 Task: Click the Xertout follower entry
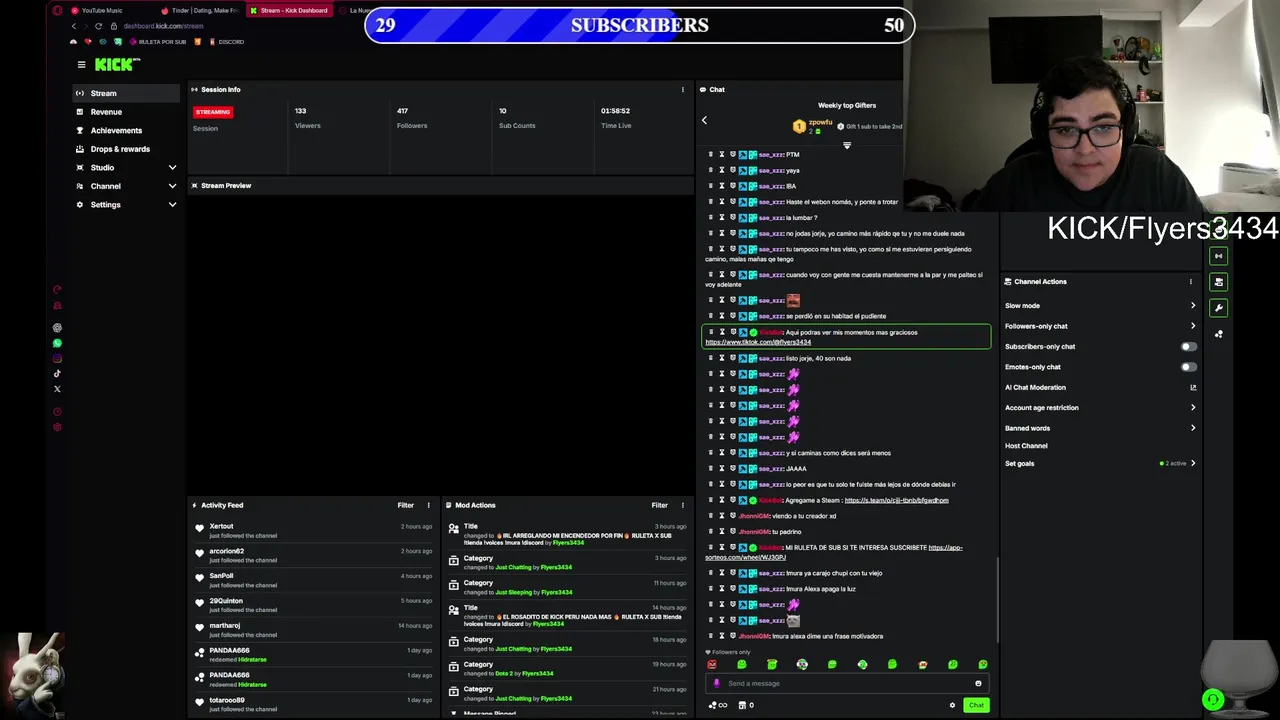coord(313,531)
